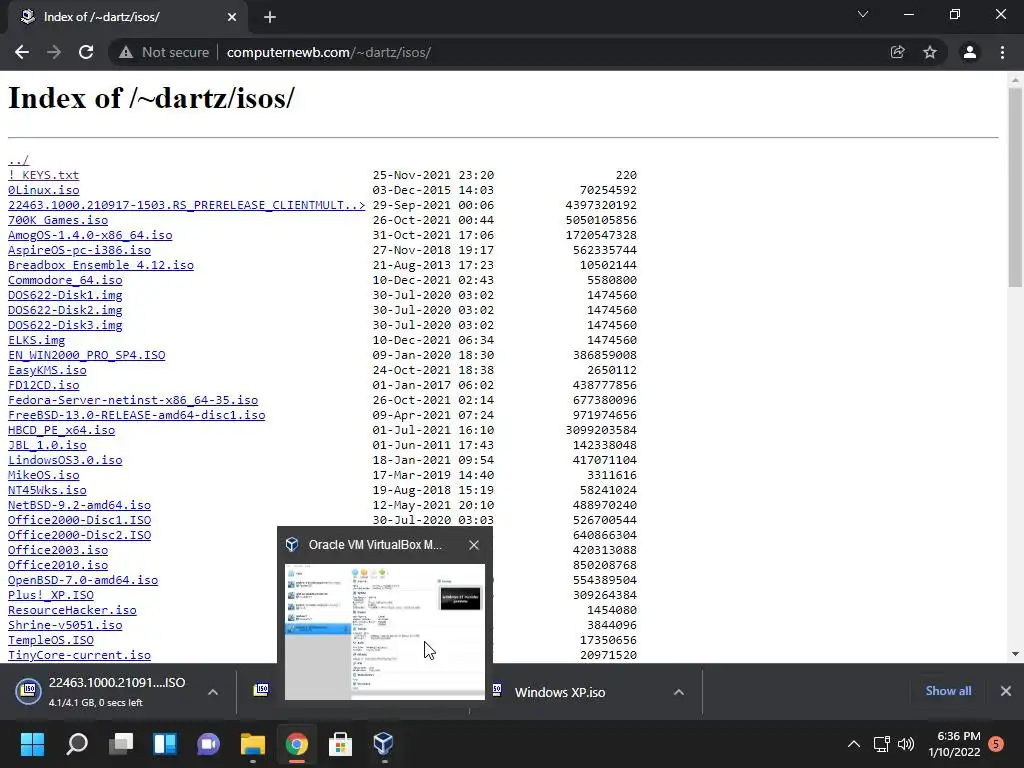The height and width of the screenshot is (768, 1024).
Task: Click ELKS.img link
Action: coord(36,340)
